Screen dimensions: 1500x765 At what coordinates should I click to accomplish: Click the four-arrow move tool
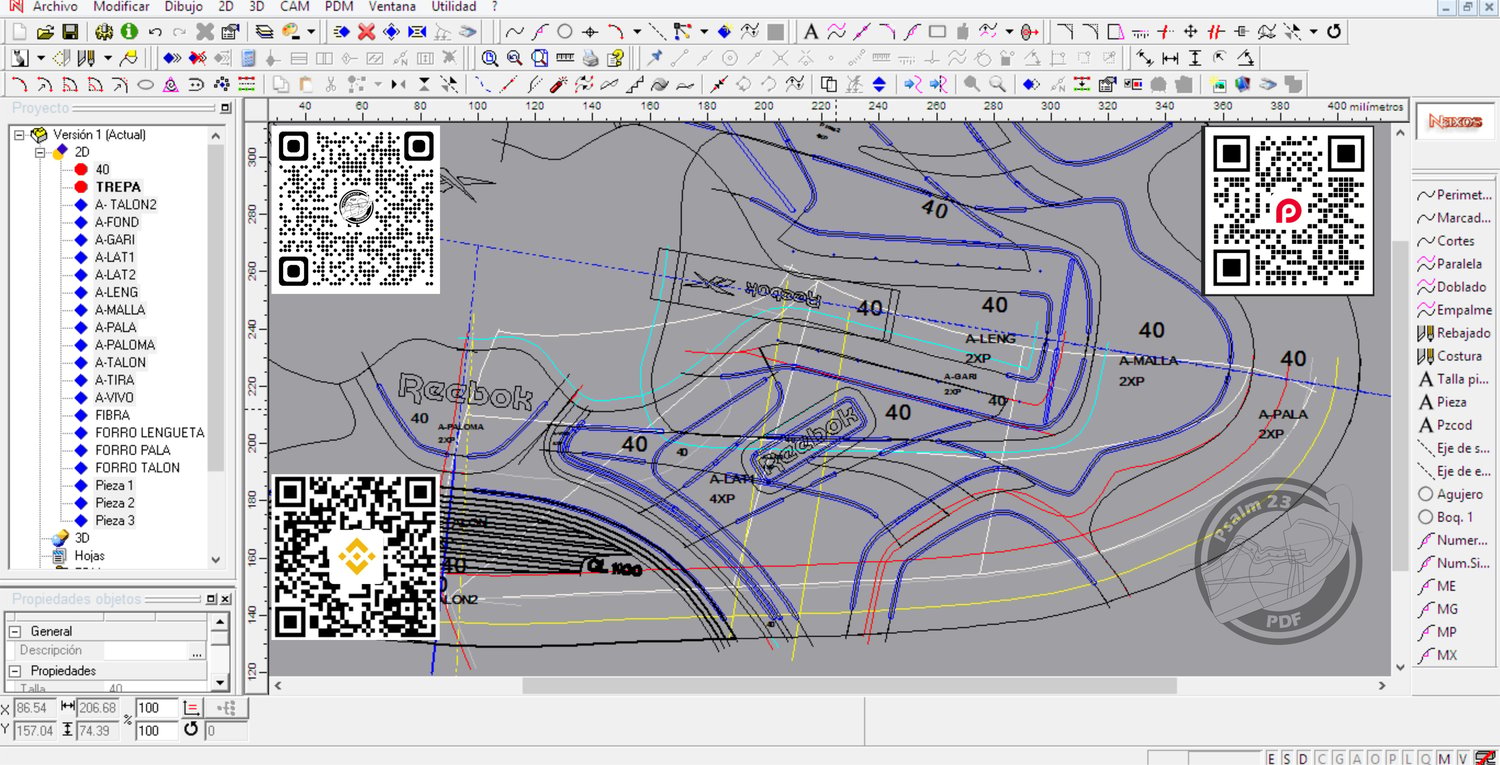click(x=1190, y=32)
